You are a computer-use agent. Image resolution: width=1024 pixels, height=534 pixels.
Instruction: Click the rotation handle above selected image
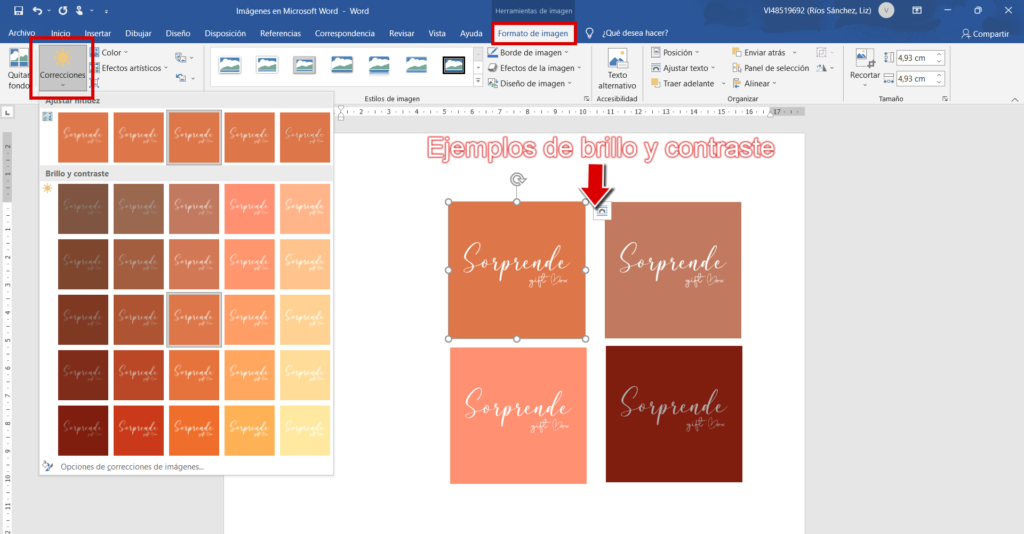coord(516,180)
